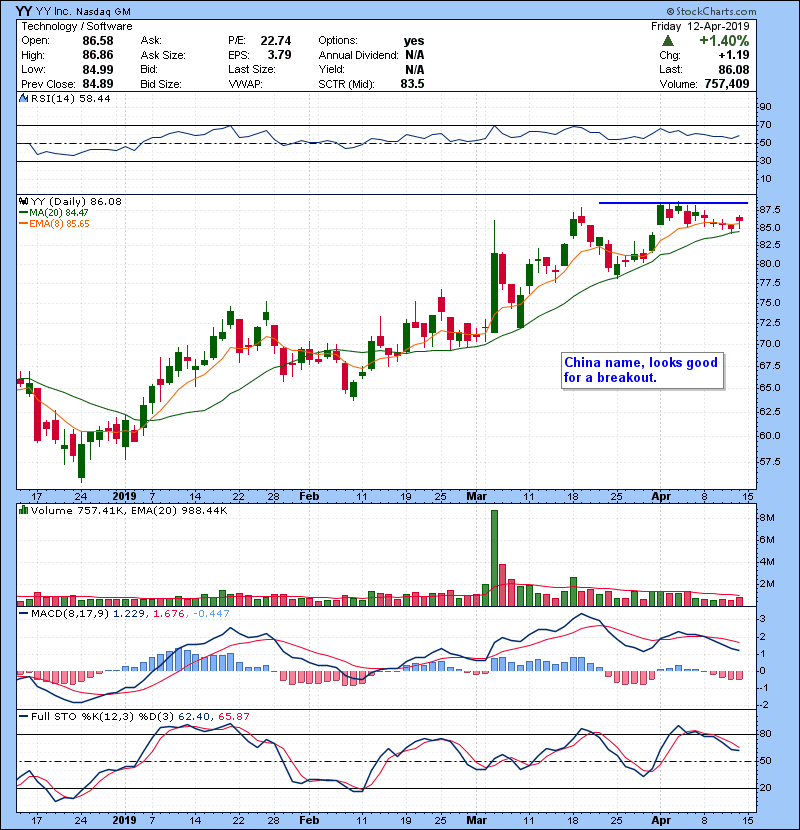Click the YY Daily candlestick icon

click(x=23, y=201)
